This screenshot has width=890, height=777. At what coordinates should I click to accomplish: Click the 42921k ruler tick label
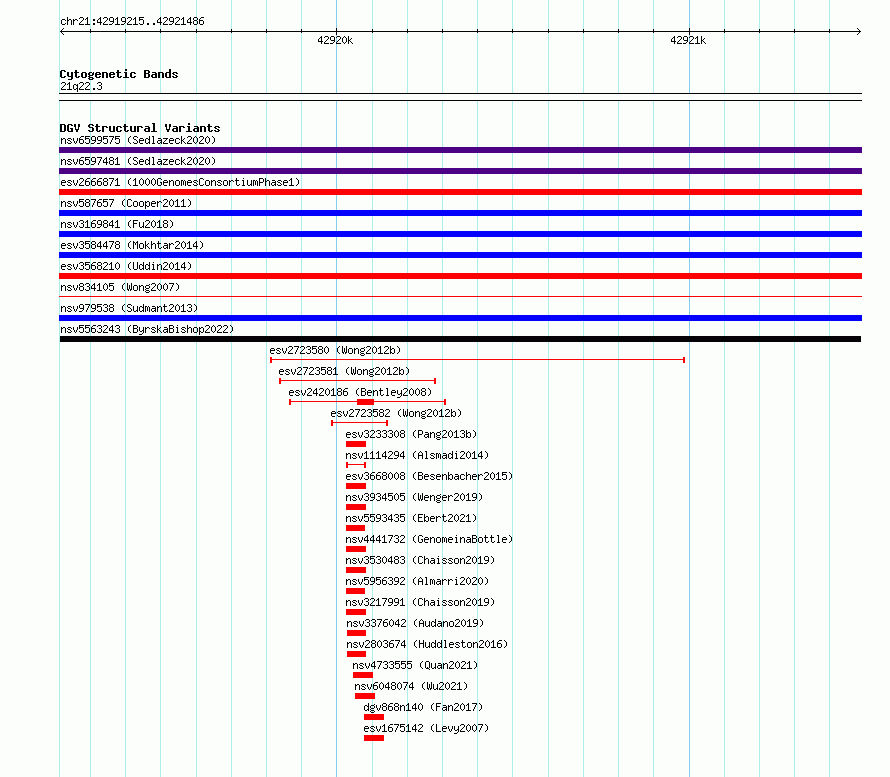689,40
